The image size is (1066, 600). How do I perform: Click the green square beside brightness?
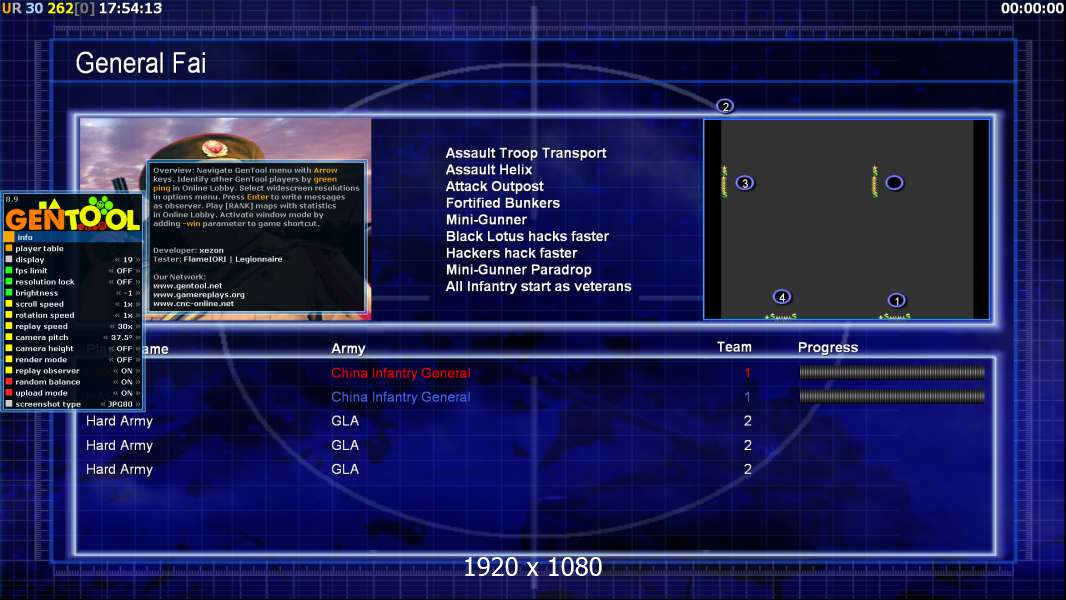click(9, 293)
